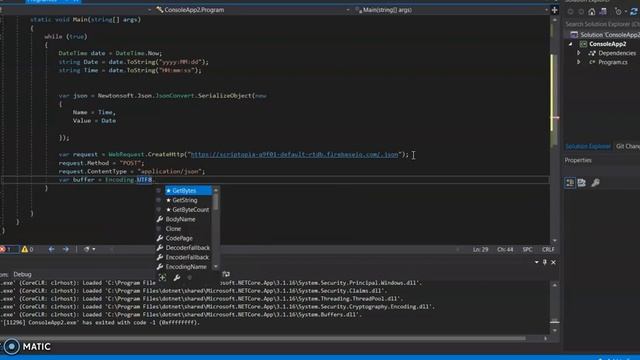Click the CRLF line ending indicator
This screenshot has height=360, width=640.
[x=548, y=249]
